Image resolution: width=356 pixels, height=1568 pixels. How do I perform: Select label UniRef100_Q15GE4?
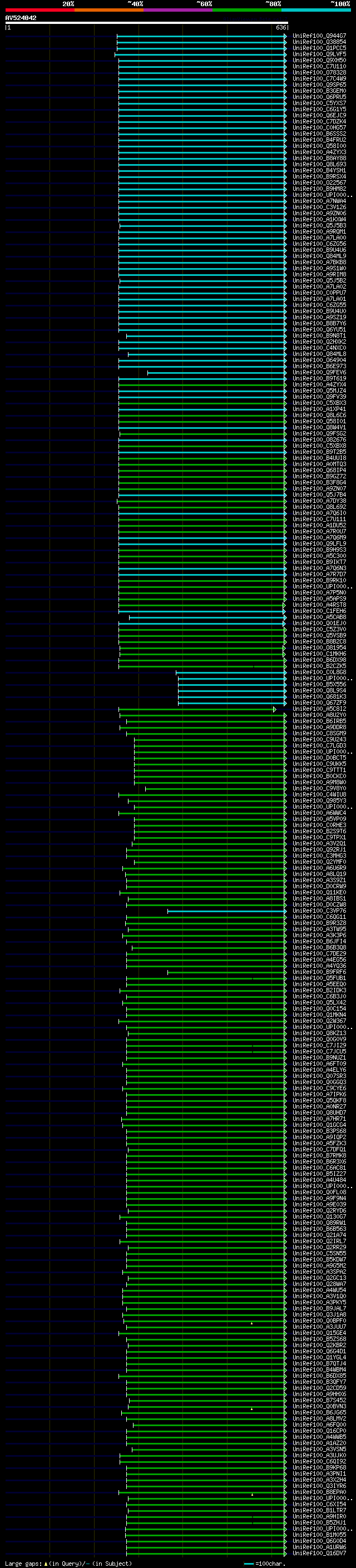pos(319,1333)
